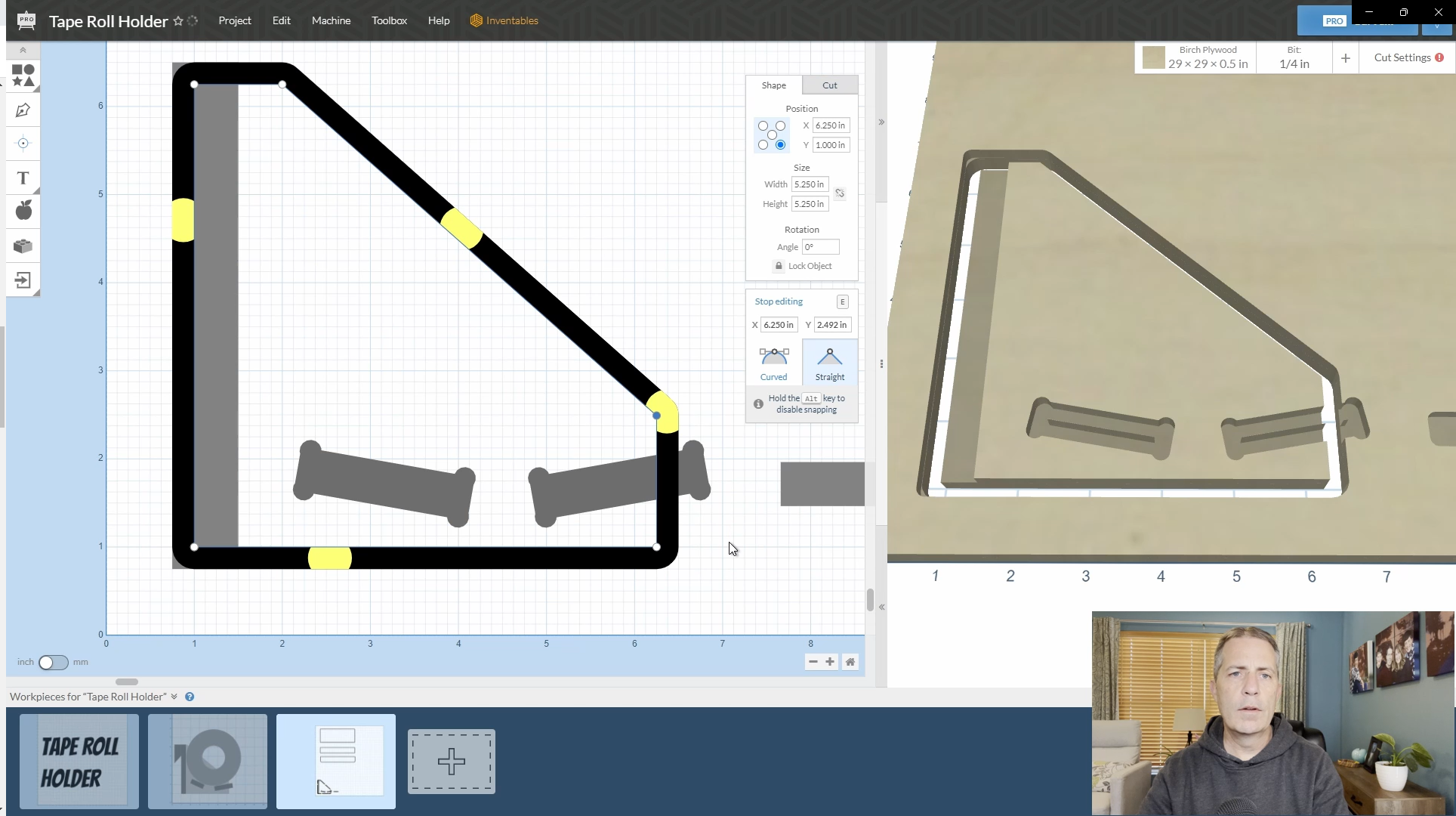The width and height of the screenshot is (1456, 816).
Task: Select the top-left position anchor radio
Action: click(x=763, y=126)
